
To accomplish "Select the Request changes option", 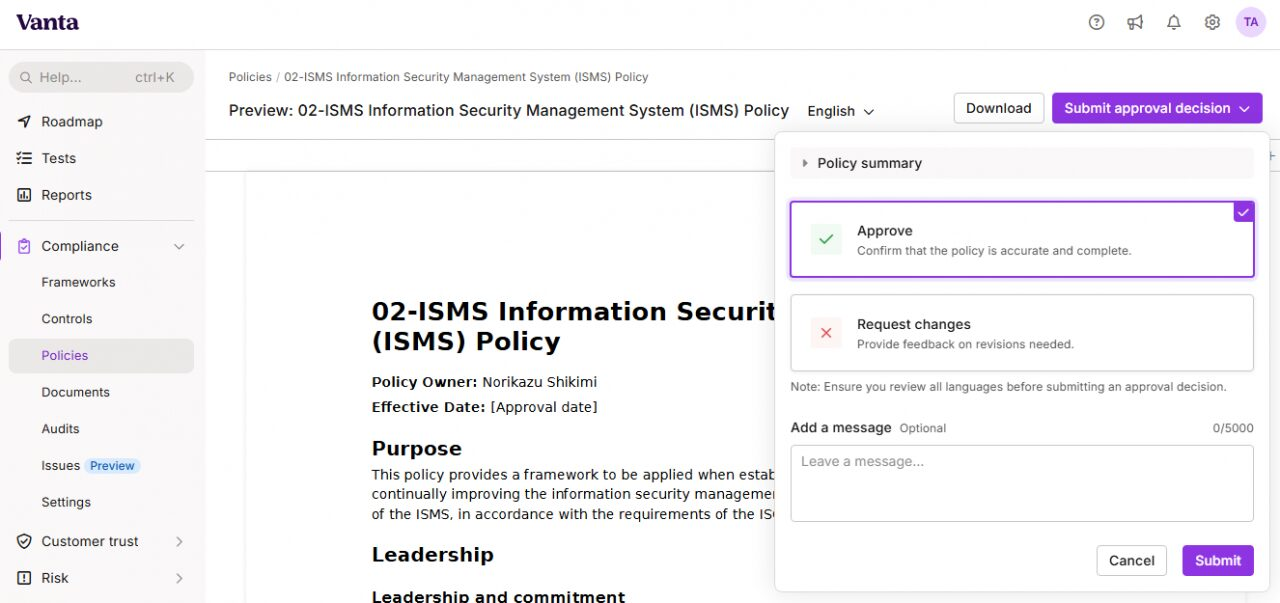I will (1022, 333).
